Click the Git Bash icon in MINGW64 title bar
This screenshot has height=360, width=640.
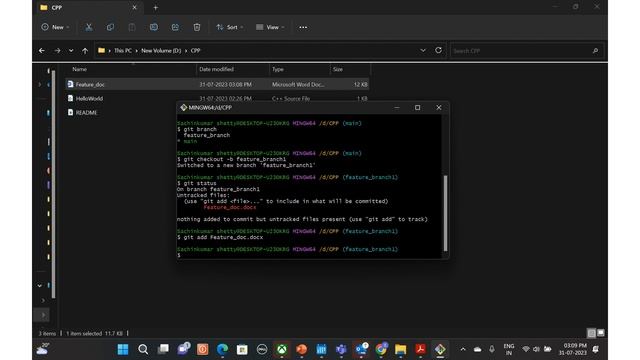tap(183, 107)
